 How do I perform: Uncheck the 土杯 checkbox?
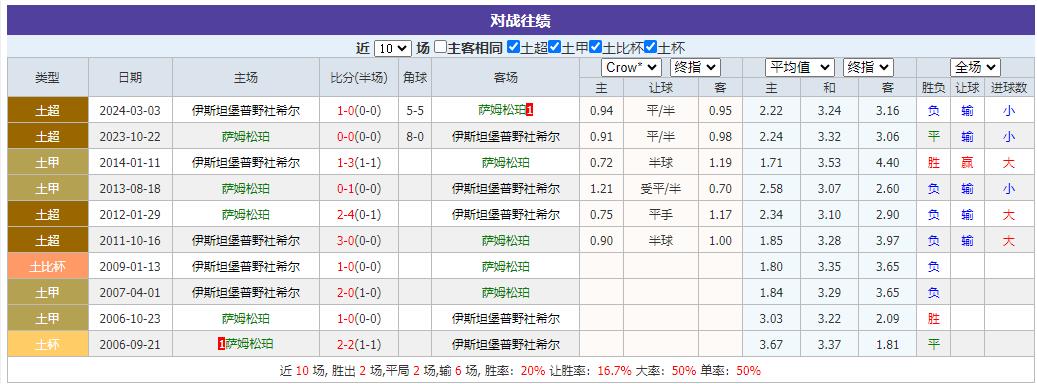pyautogui.click(x=650, y=48)
